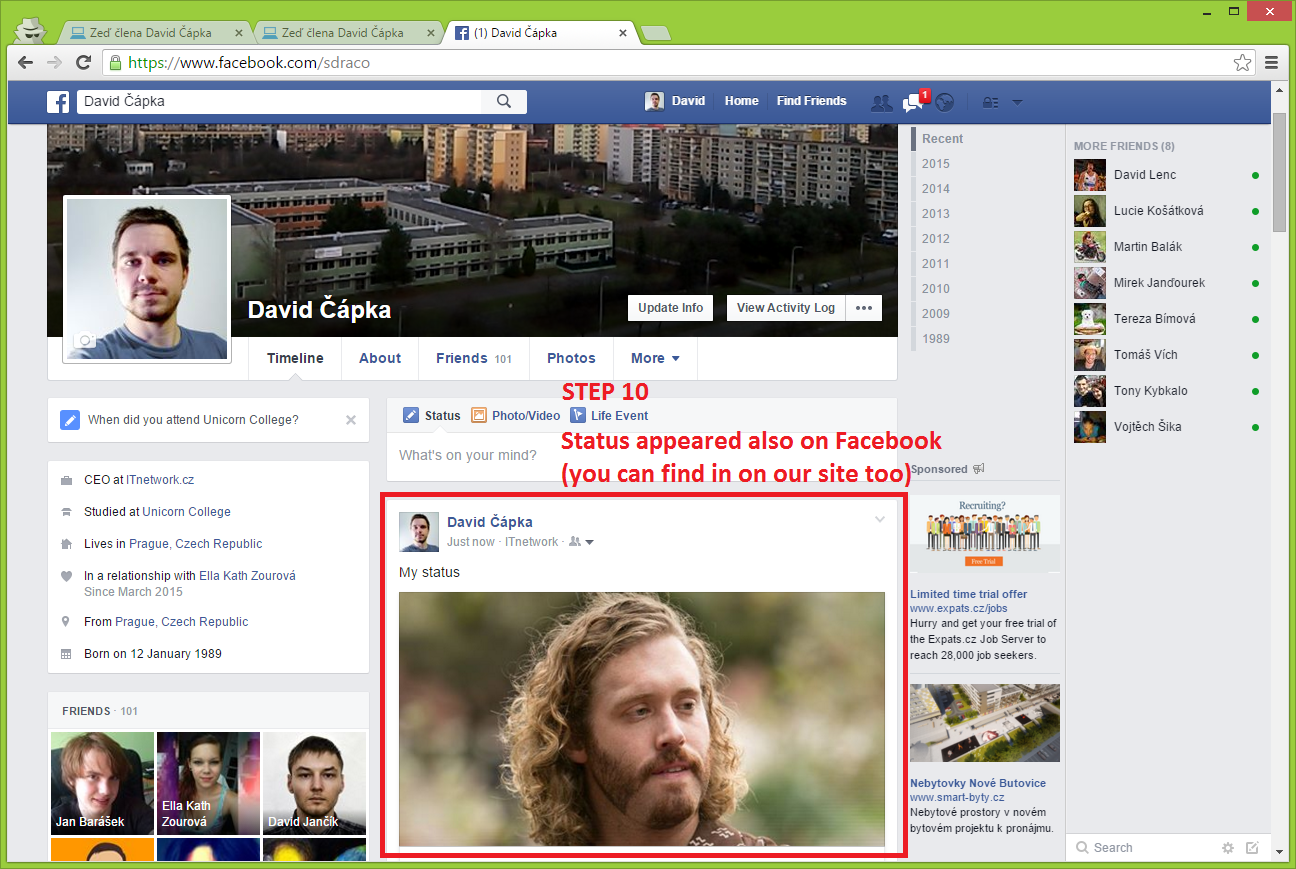This screenshot has width=1296, height=869.
Task: Open messages icon with the red badge
Action: tap(913, 102)
